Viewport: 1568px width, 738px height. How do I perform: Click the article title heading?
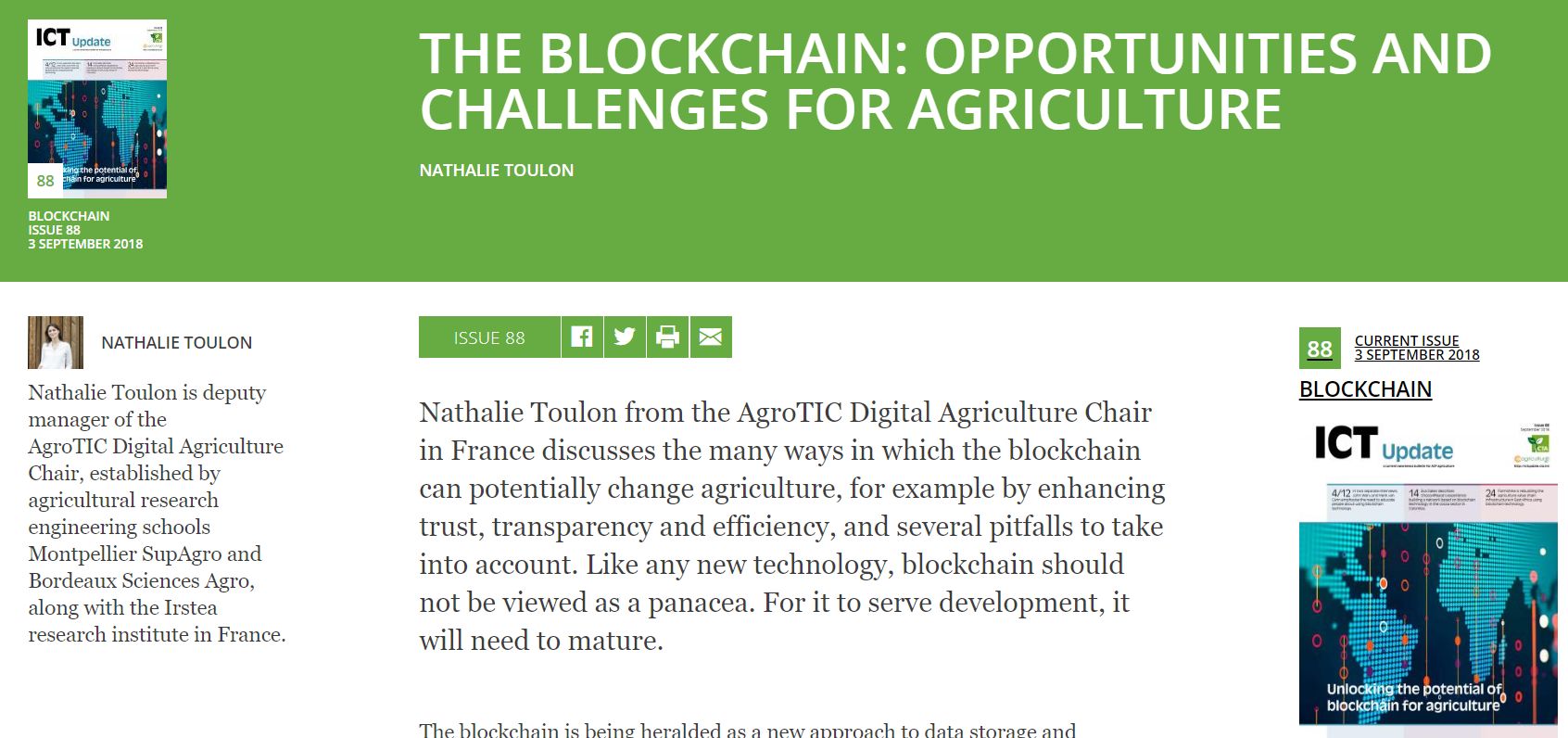click(955, 81)
